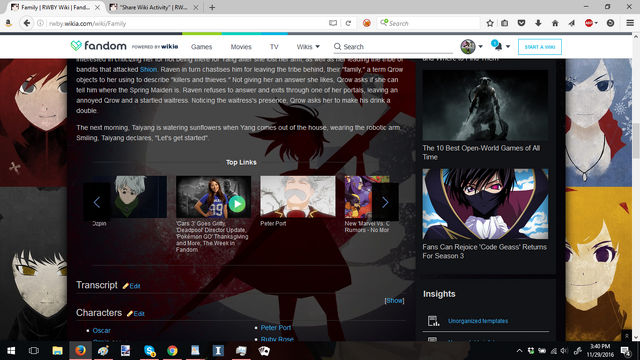This screenshot has width=640, height=360.
Task: Click the paper plane share icon
Action: [571, 23]
